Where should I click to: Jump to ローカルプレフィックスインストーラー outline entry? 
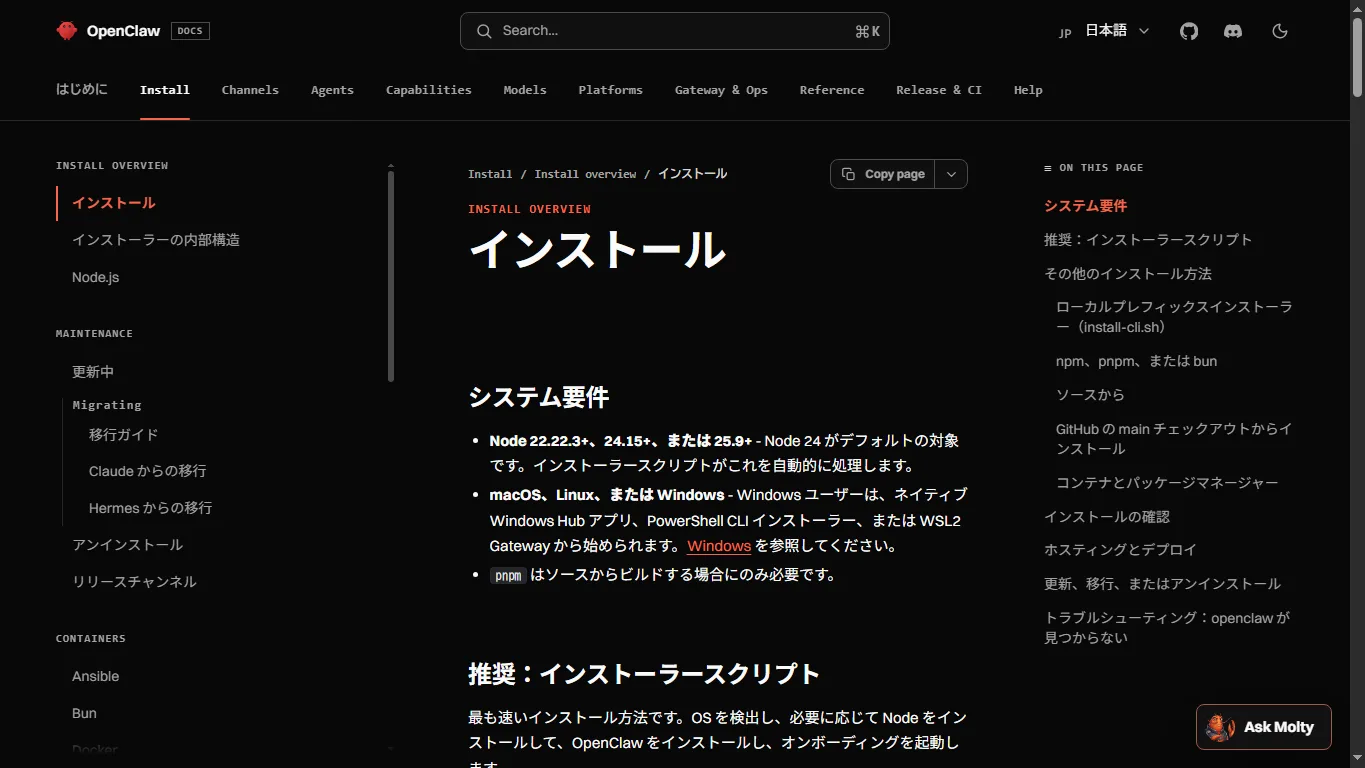pyautogui.click(x=1174, y=317)
